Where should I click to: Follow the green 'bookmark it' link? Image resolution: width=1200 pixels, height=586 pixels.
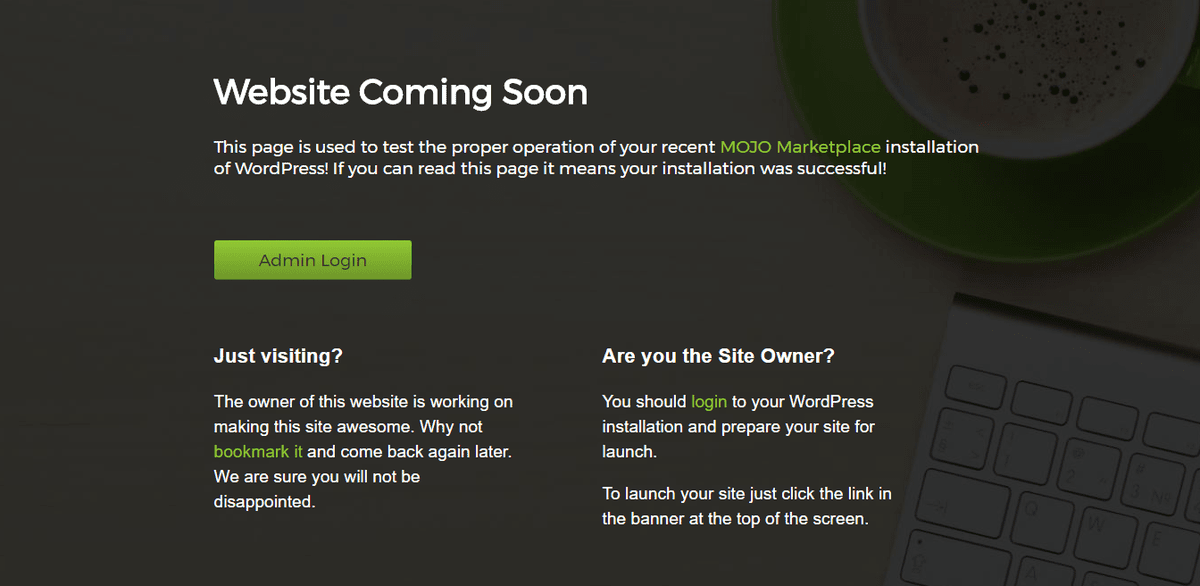(x=258, y=451)
